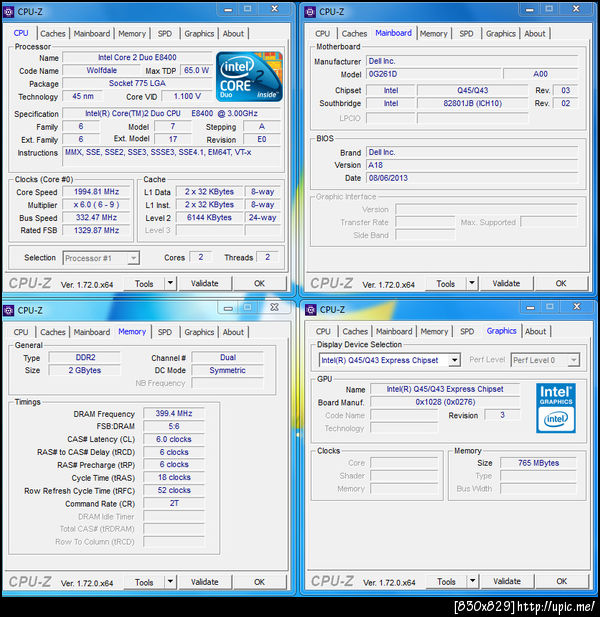This screenshot has height=617, width=600.
Task: Switch to the Memory tab in the Graphics window
Action: point(434,331)
